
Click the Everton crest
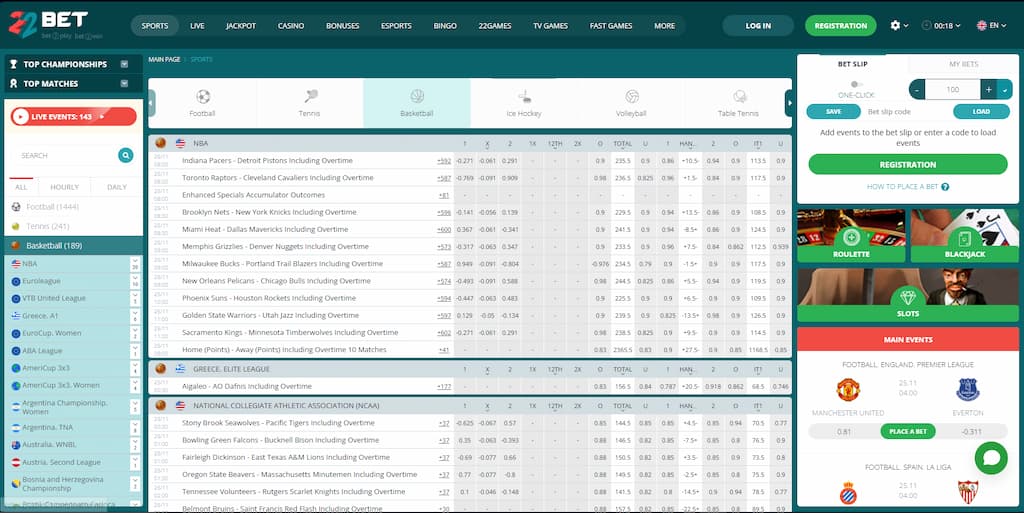(968, 390)
